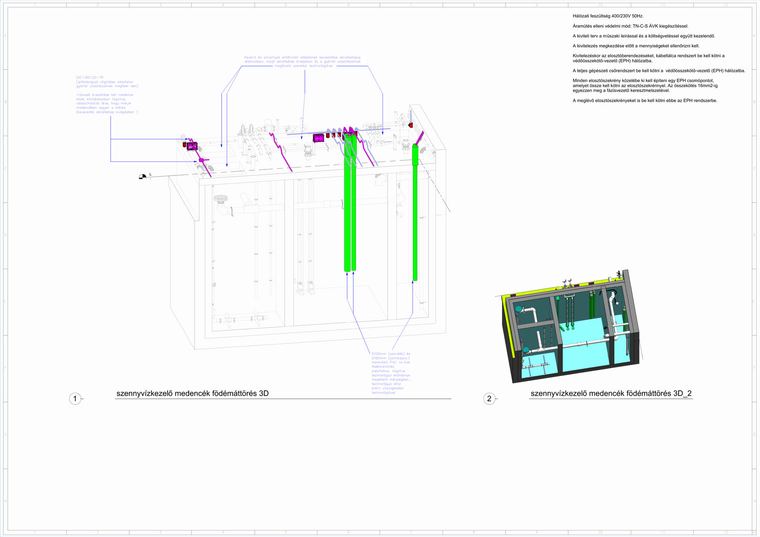Click the small black symbol left of tank
Image resolution: width=760 pixels, height=537 pixels.
(142, 176)
